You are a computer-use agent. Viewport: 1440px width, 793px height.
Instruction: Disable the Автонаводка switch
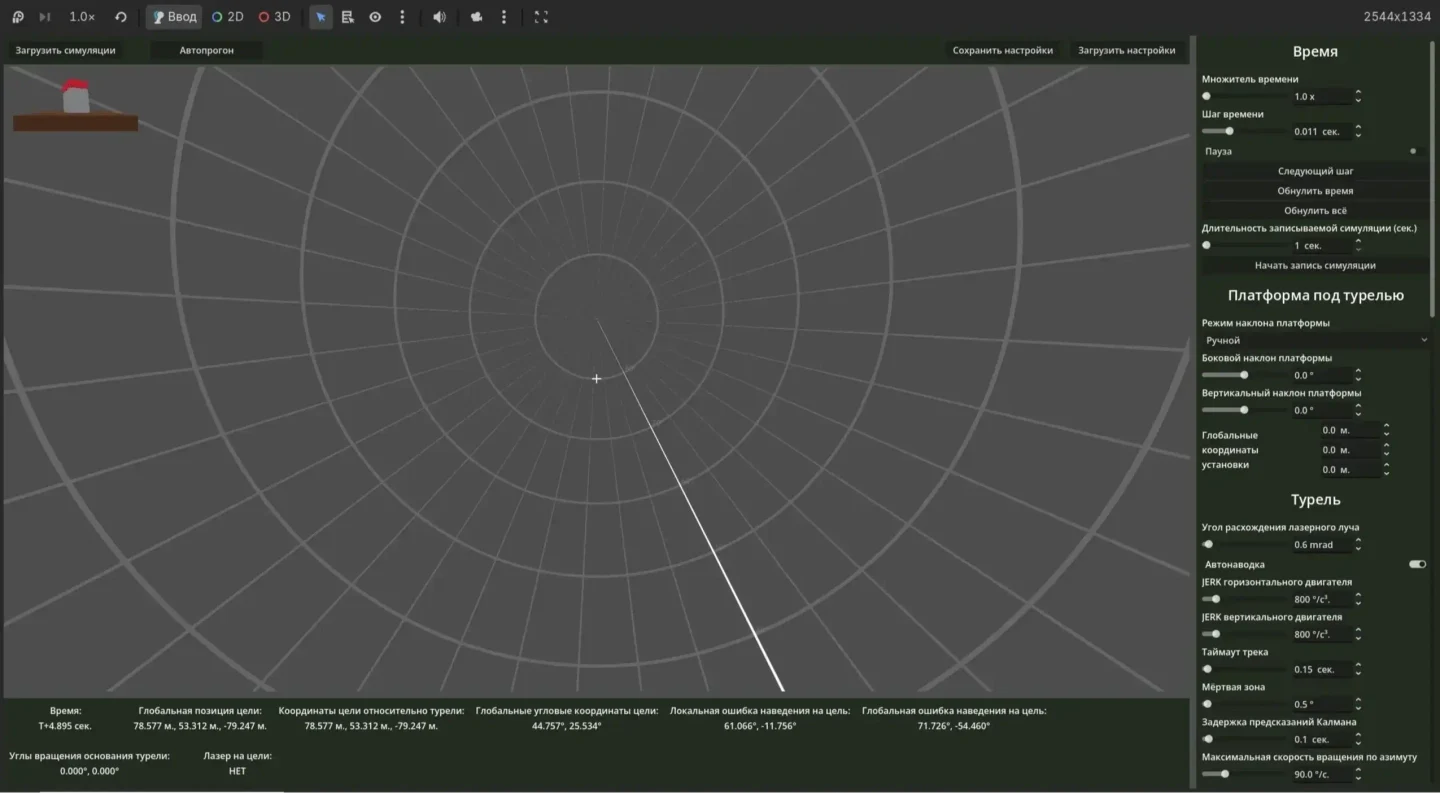(1416, 565)
